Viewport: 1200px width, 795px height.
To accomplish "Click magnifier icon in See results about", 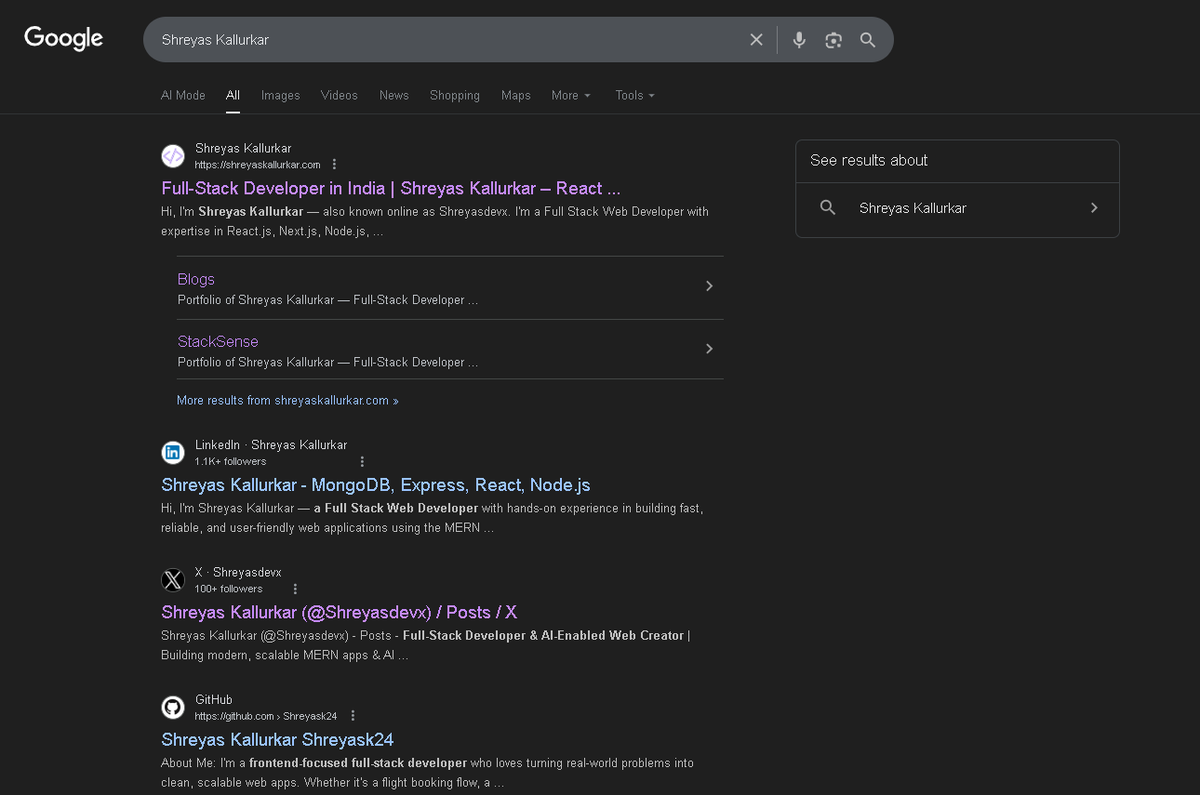I will [827, 208].
